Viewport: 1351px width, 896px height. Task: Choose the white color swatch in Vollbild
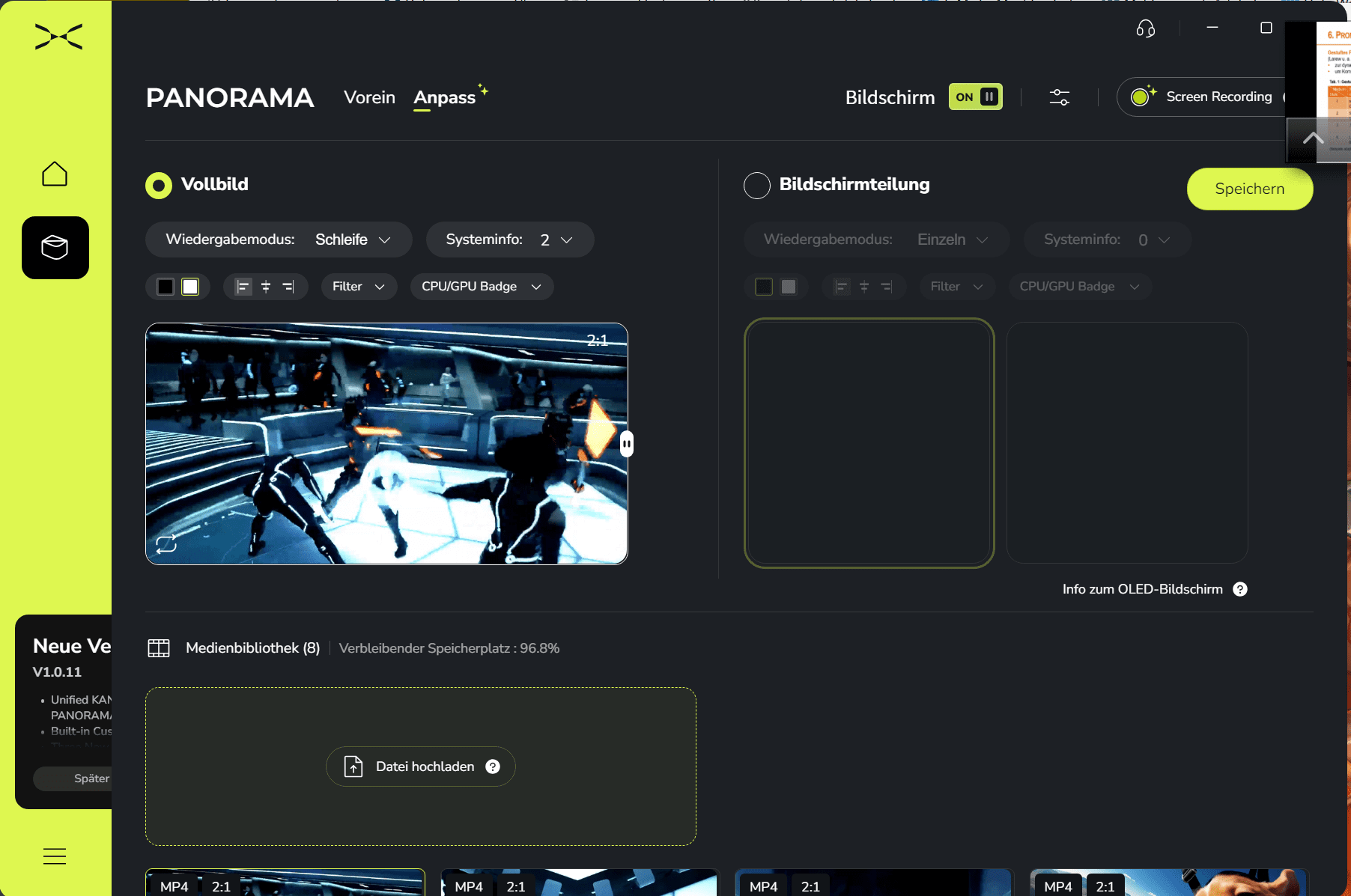click(x=190, y=287)
